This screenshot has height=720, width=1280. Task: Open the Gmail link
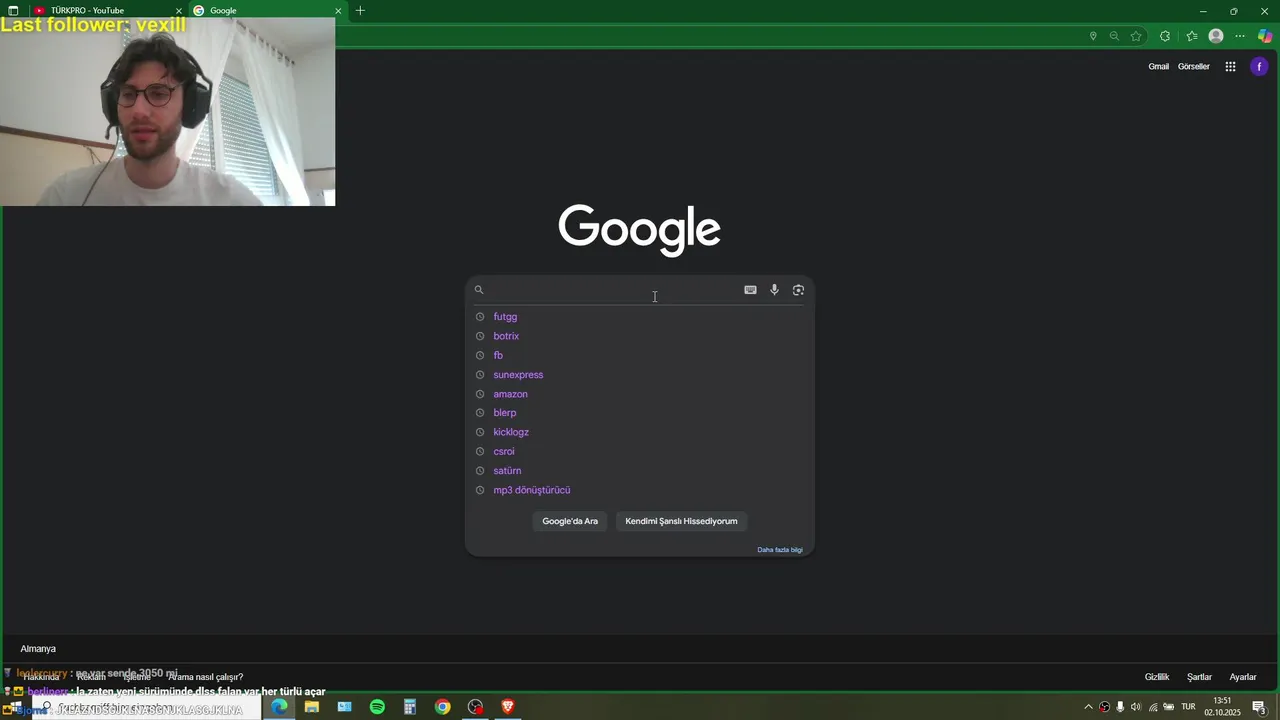(x=1158, y=67)
